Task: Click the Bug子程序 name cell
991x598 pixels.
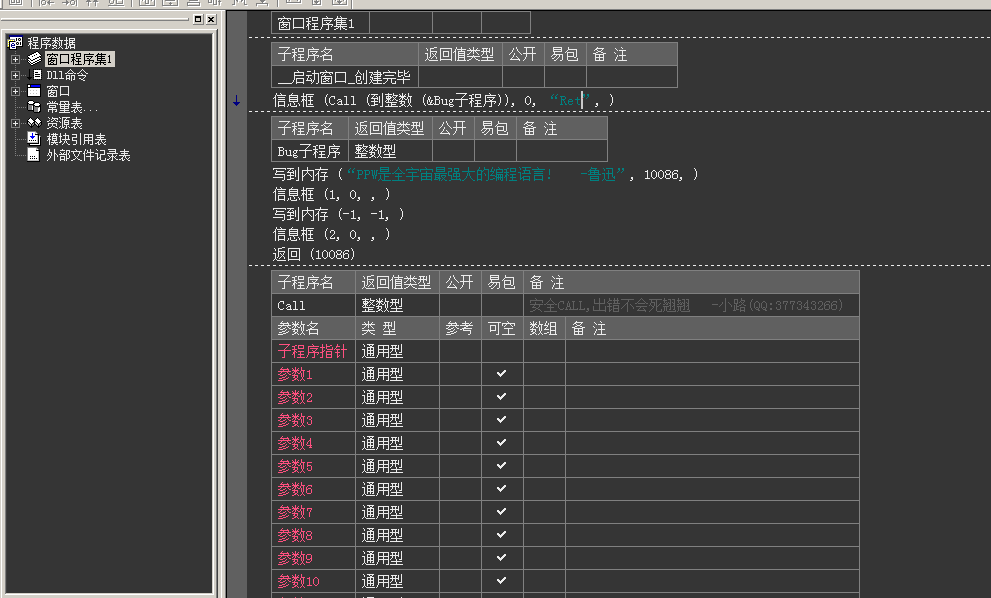Action: [309, 152]
